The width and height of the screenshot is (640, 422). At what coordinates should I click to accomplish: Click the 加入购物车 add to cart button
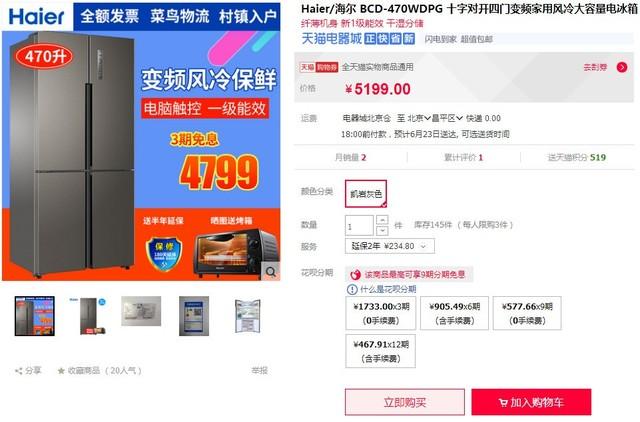coord(531,402)
